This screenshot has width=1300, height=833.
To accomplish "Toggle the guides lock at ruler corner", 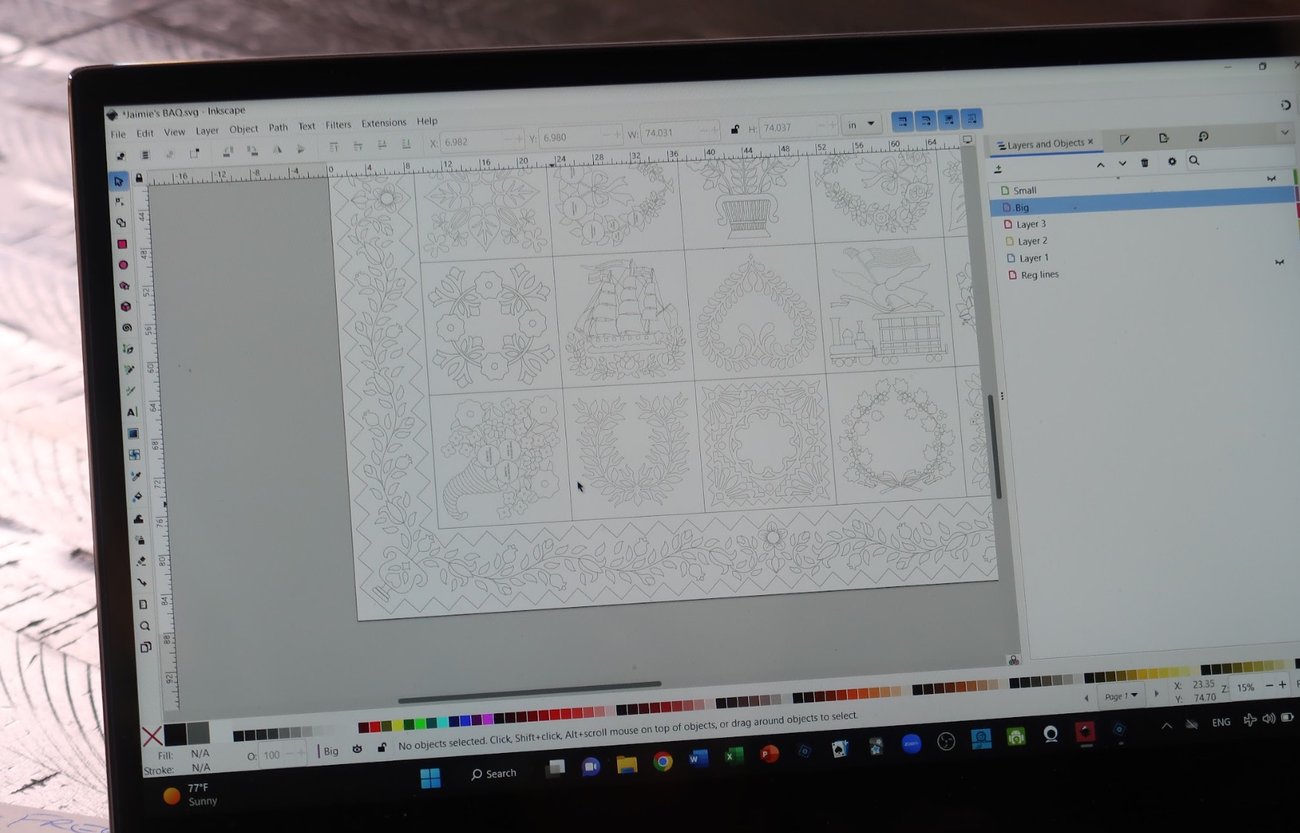I will pyautogui.click(x=139, y=178).
